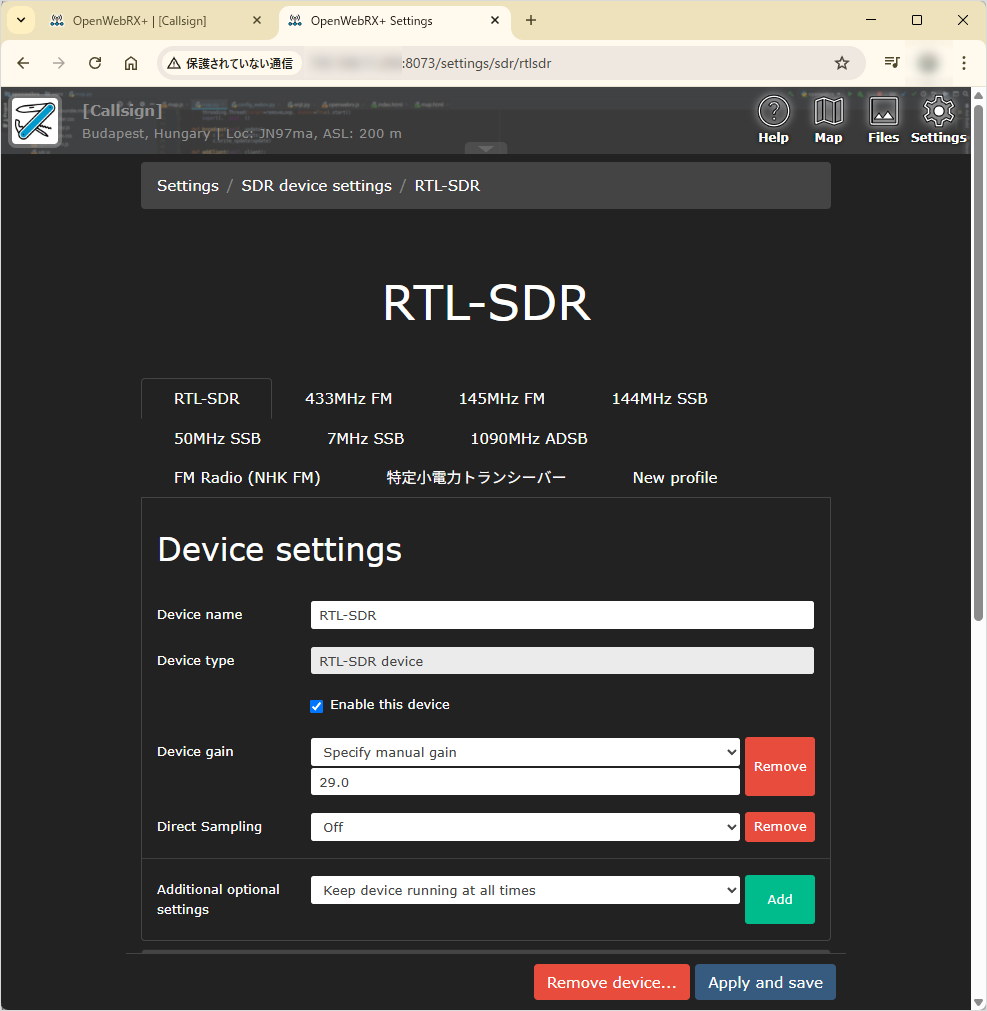Click the Settings gear icon in header
This screenshot has width=987, height=1011.
pos(937,118)
